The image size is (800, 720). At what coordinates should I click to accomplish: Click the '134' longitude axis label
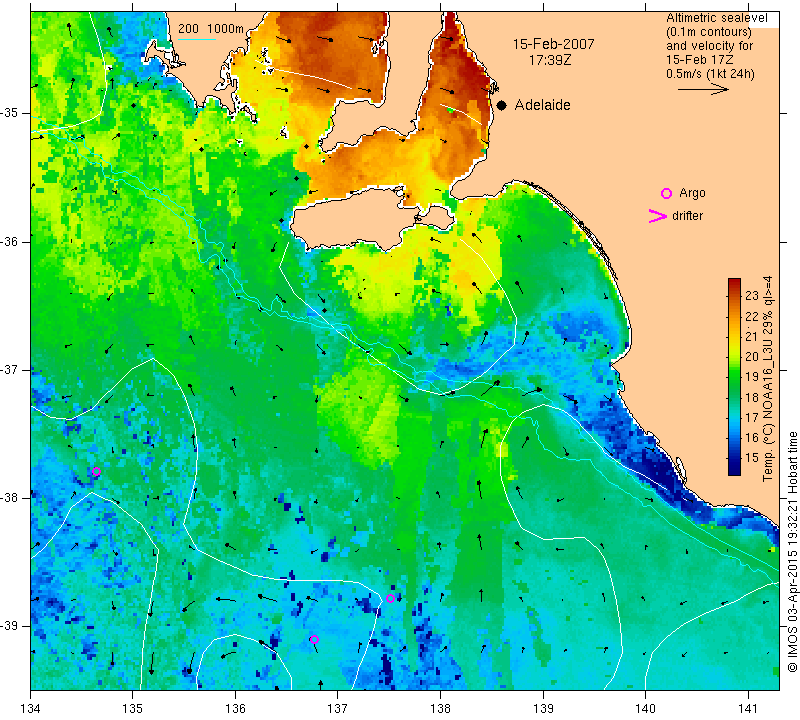tap(31, 709)
